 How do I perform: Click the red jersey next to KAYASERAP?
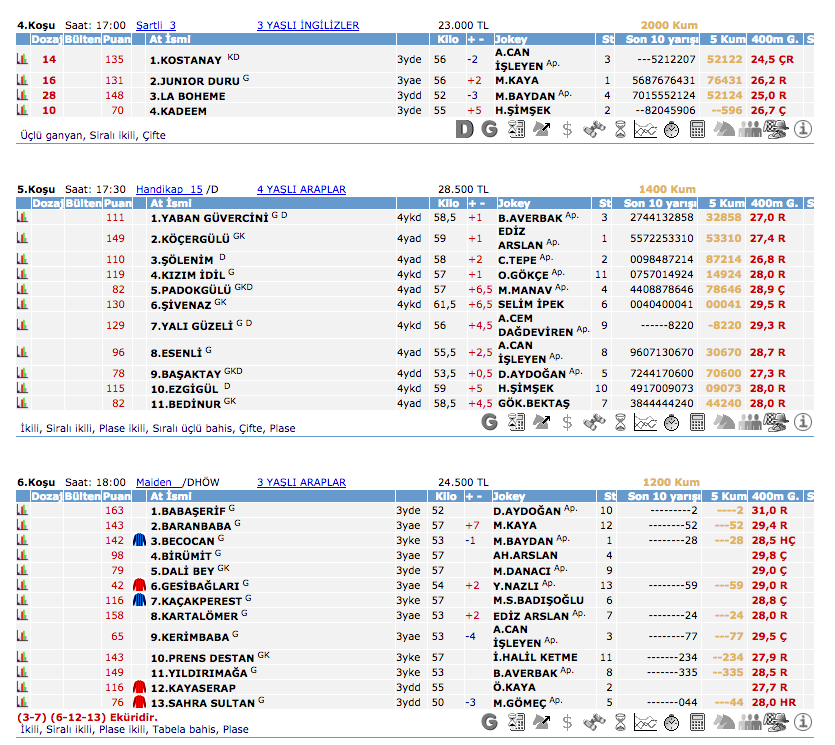(x=139, y=688)
